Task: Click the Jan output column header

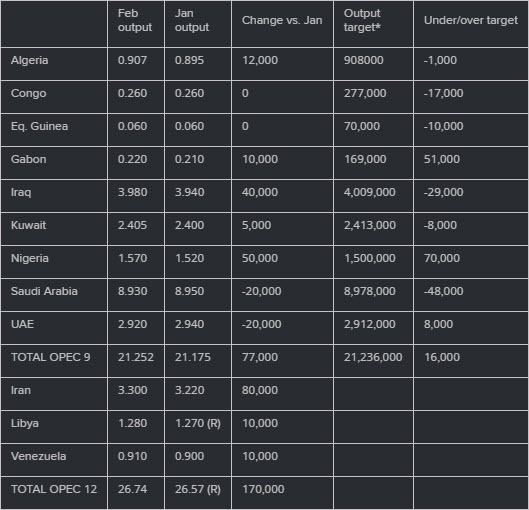Action: coord(192,20)
